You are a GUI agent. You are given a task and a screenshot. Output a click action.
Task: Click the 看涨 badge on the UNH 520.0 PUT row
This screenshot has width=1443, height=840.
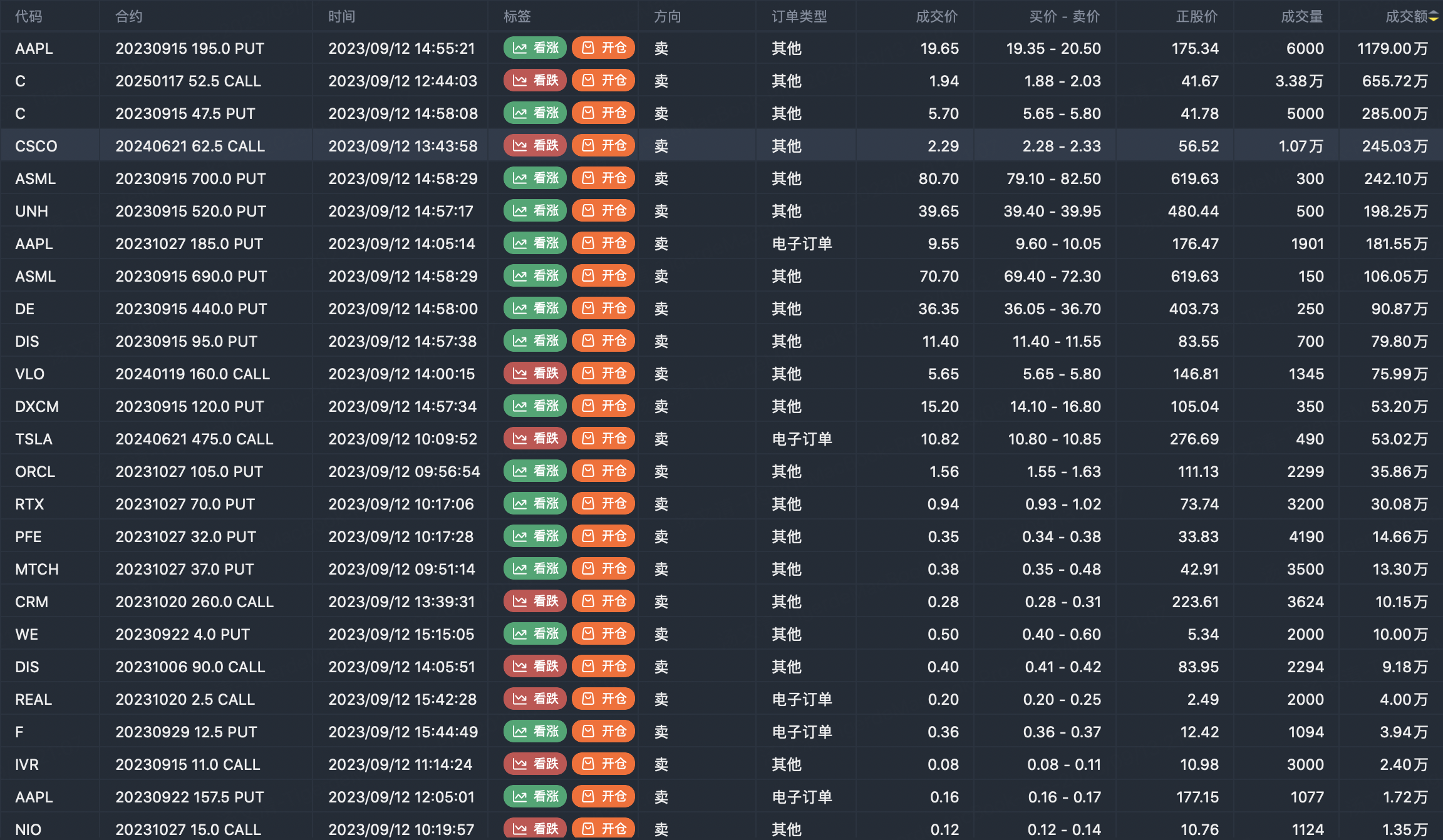(535, 211)
